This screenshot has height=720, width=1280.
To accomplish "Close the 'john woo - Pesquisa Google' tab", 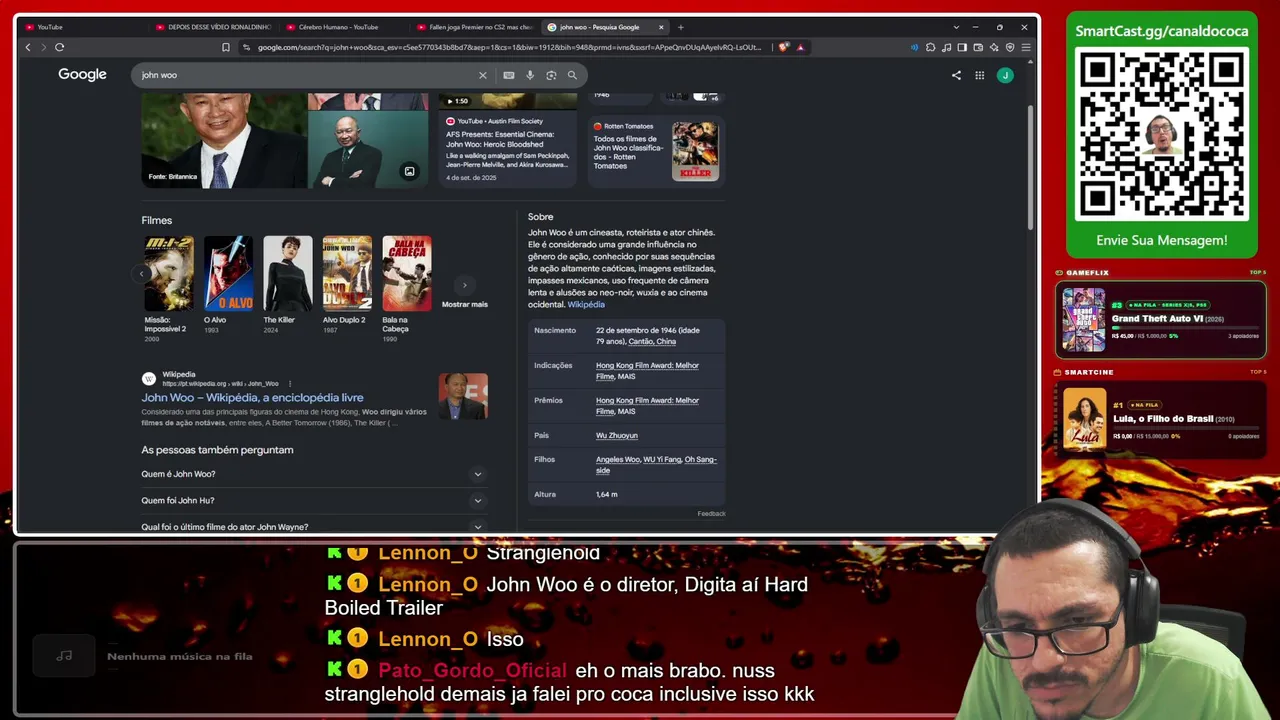I will 661,27.
